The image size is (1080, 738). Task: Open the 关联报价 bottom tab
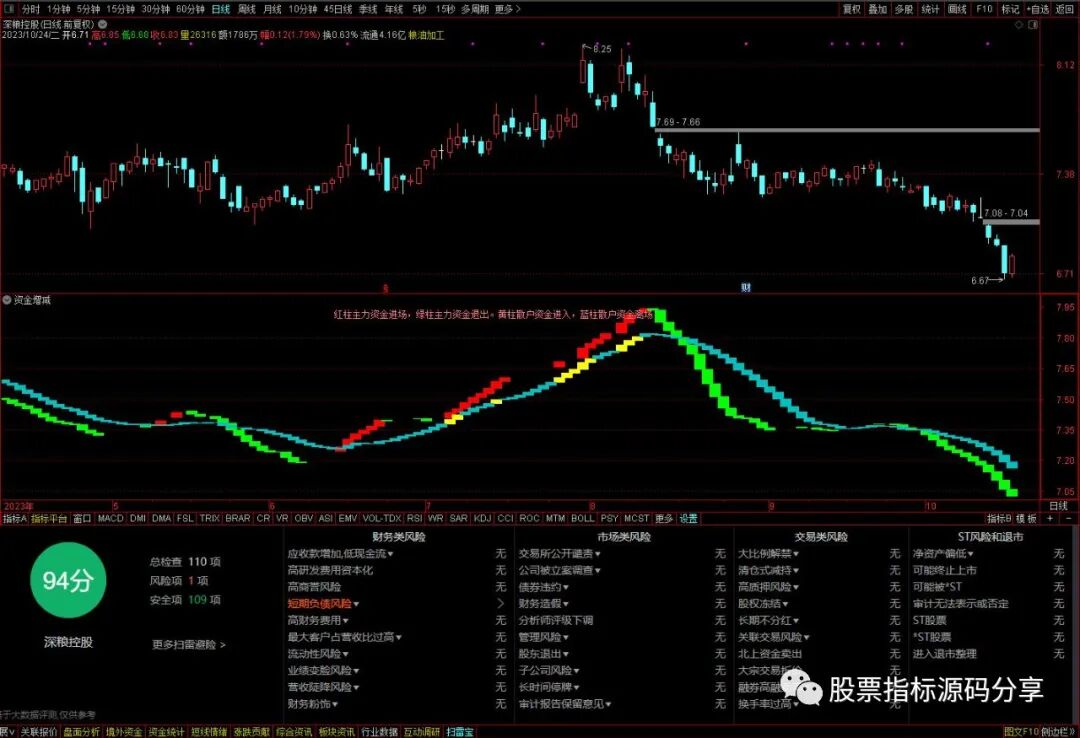click(x=39, y=732)
